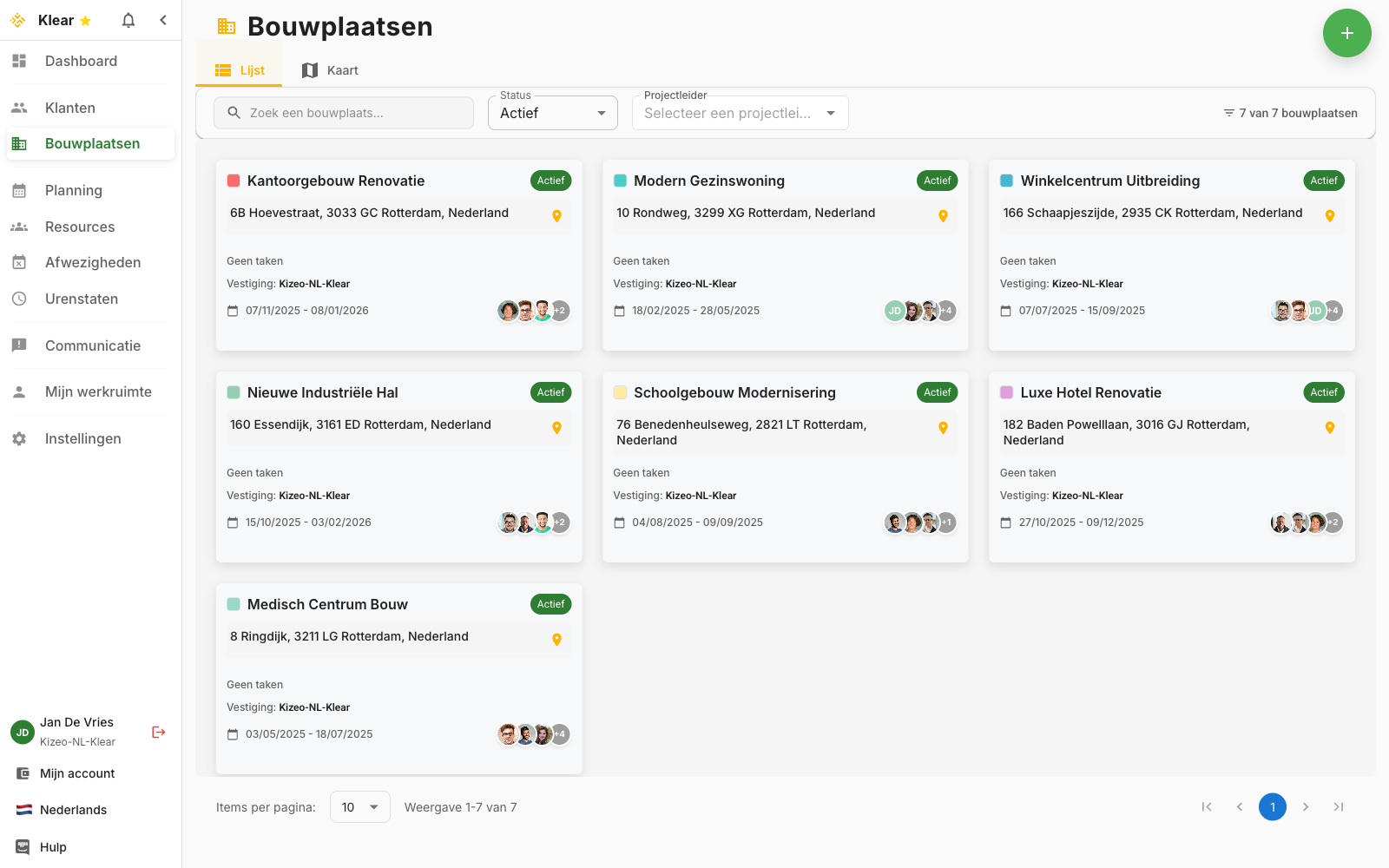Change items per pagina value
Screen dimensions: 1389x868
[x=359, y=806]
